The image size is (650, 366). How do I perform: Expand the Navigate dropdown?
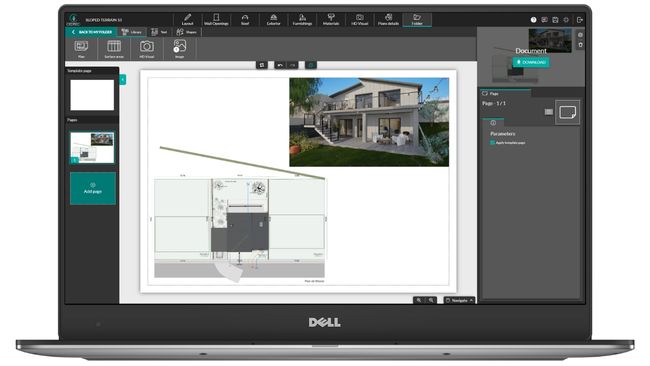[x=459, y=300]
